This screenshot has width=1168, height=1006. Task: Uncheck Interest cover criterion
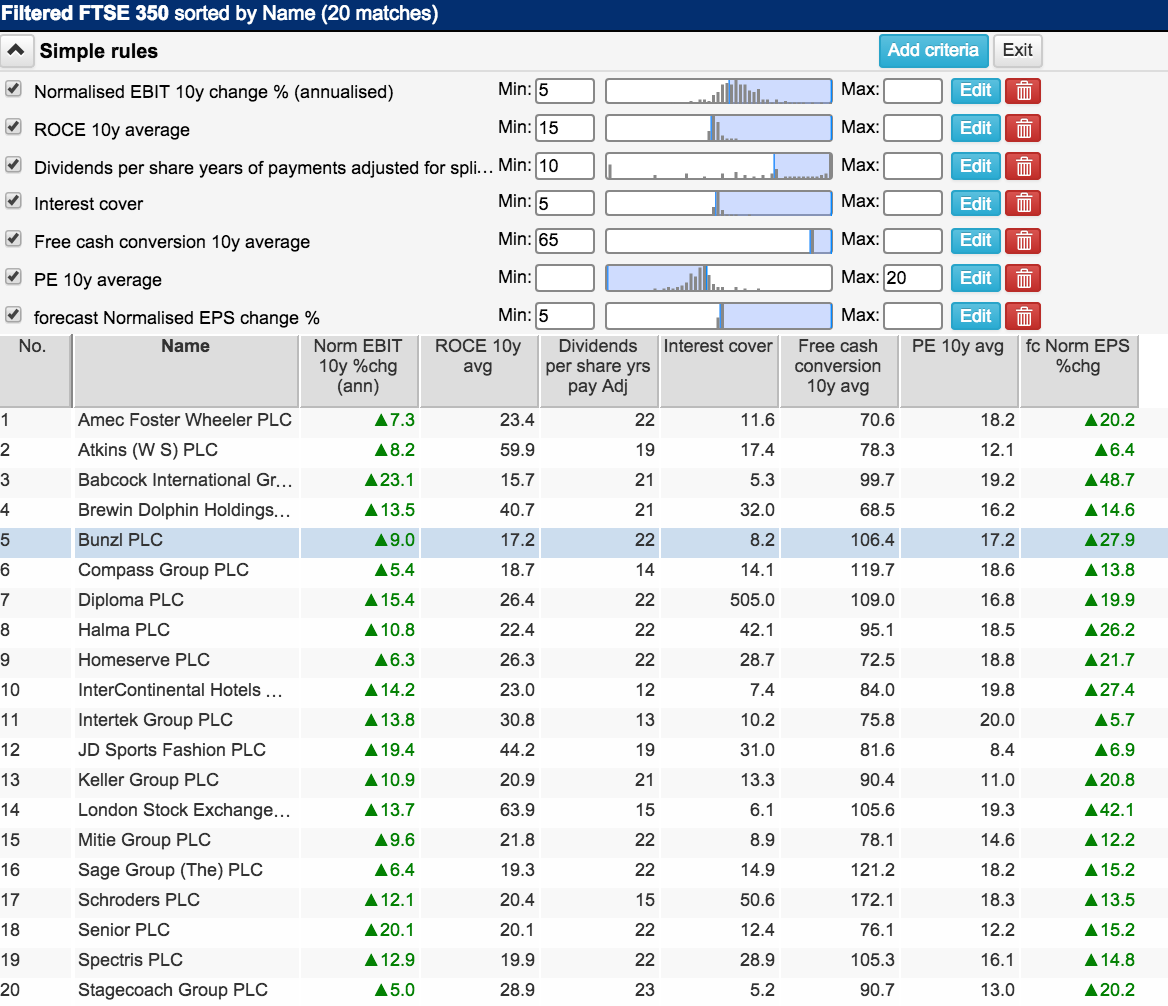tap(13, 201)
